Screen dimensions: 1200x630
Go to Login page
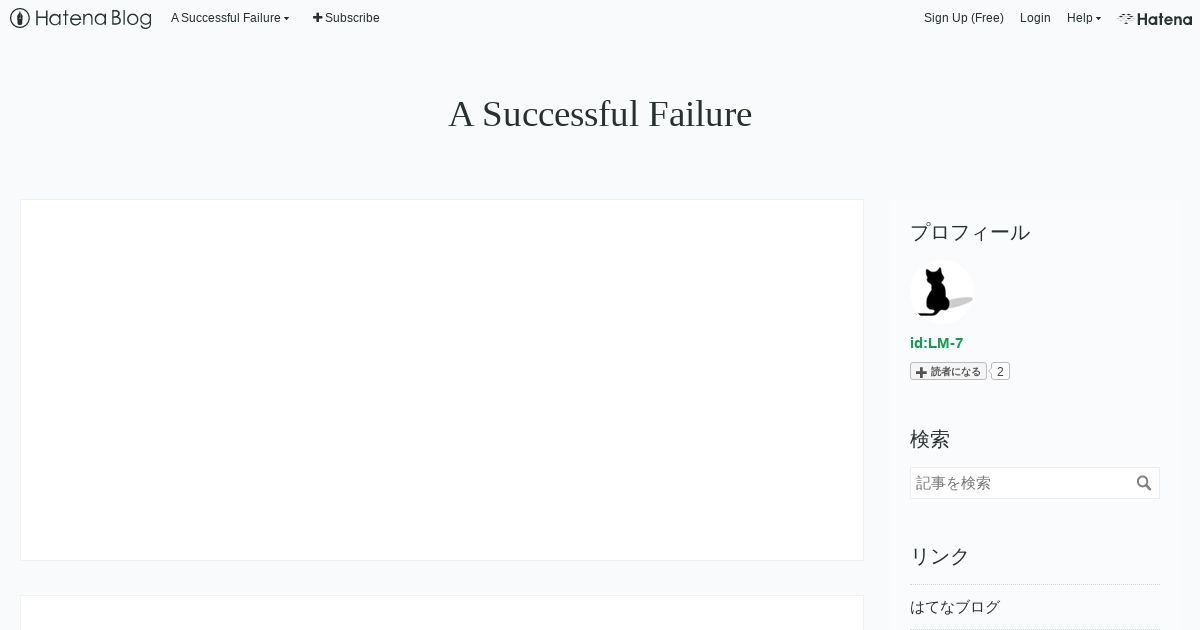click(x=1035, y=18)
